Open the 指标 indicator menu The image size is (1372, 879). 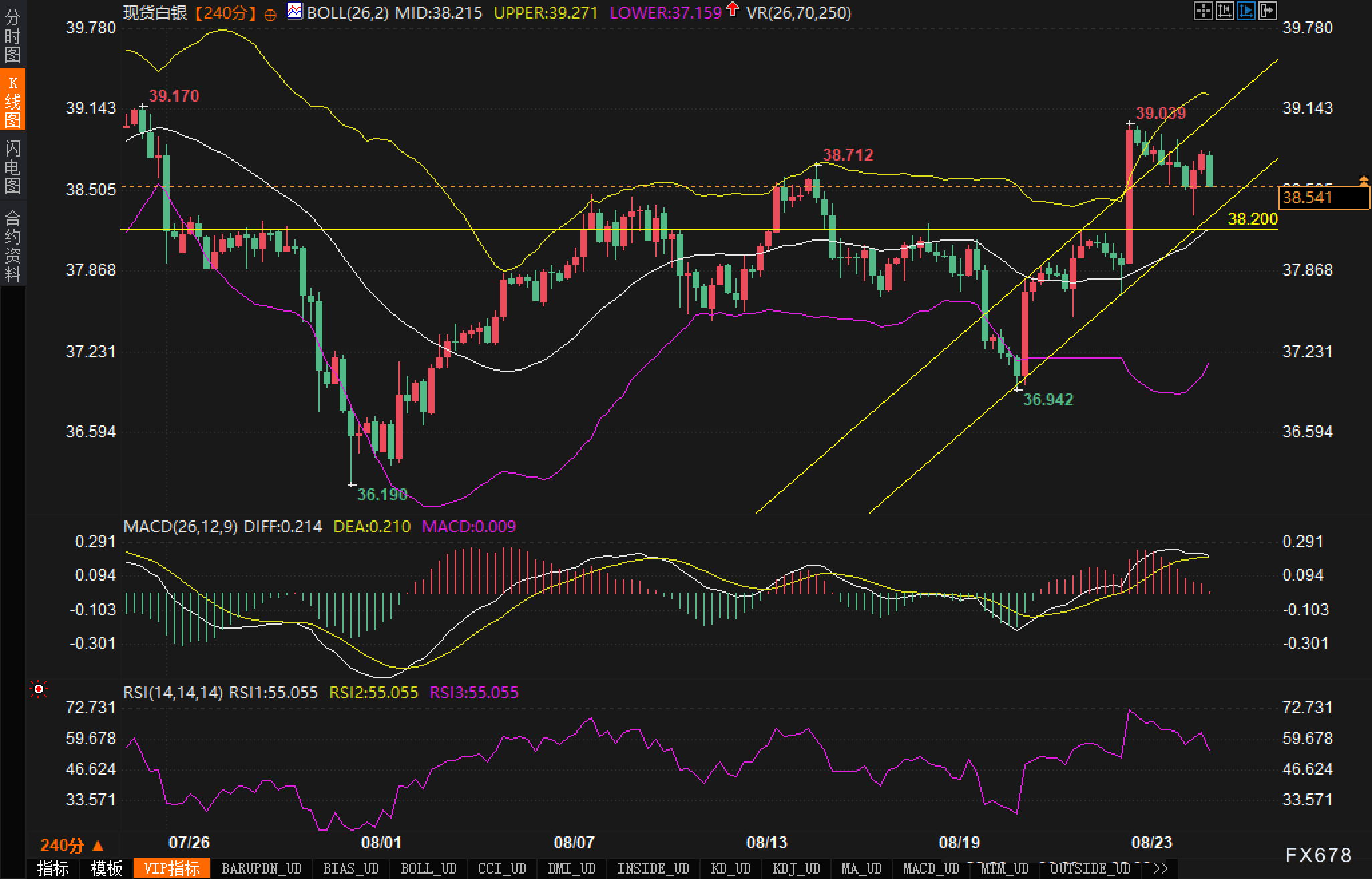pos(53,868)
